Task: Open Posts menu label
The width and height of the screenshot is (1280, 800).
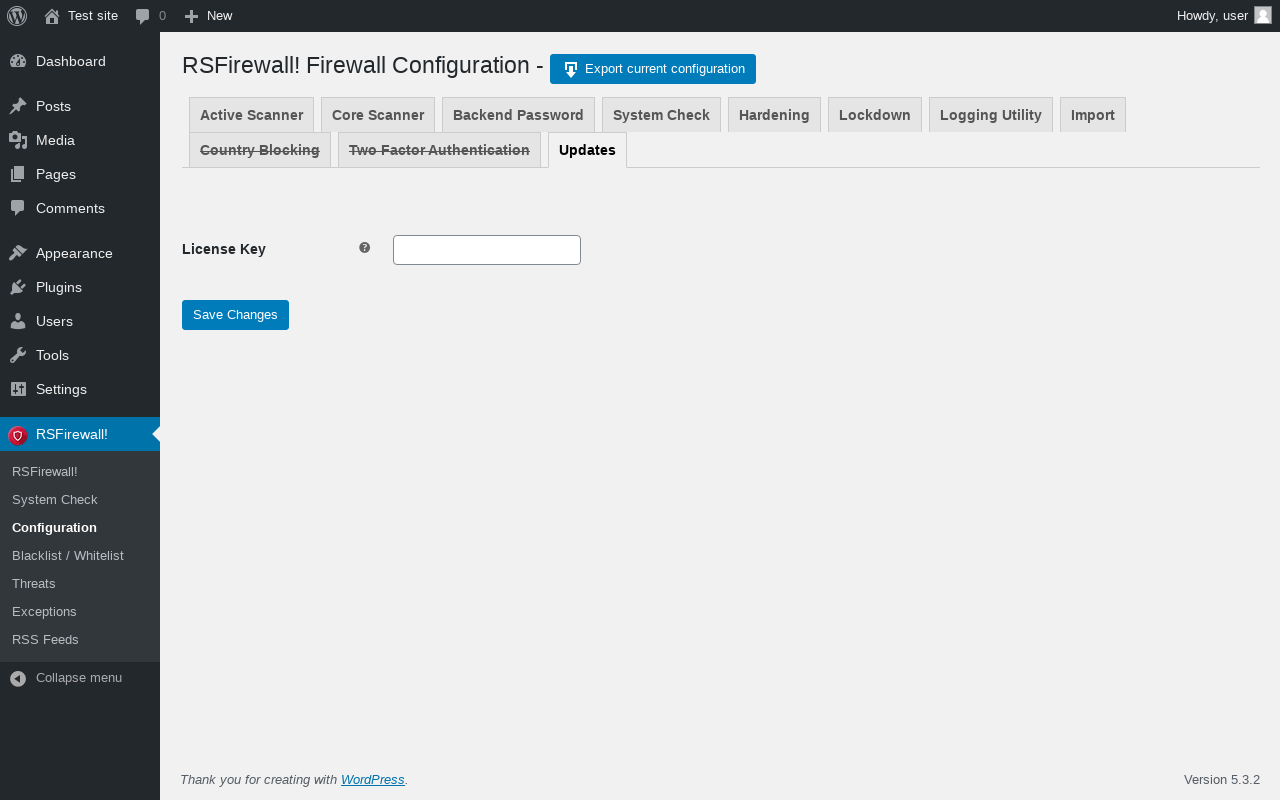Action: [x=53, y=106]
